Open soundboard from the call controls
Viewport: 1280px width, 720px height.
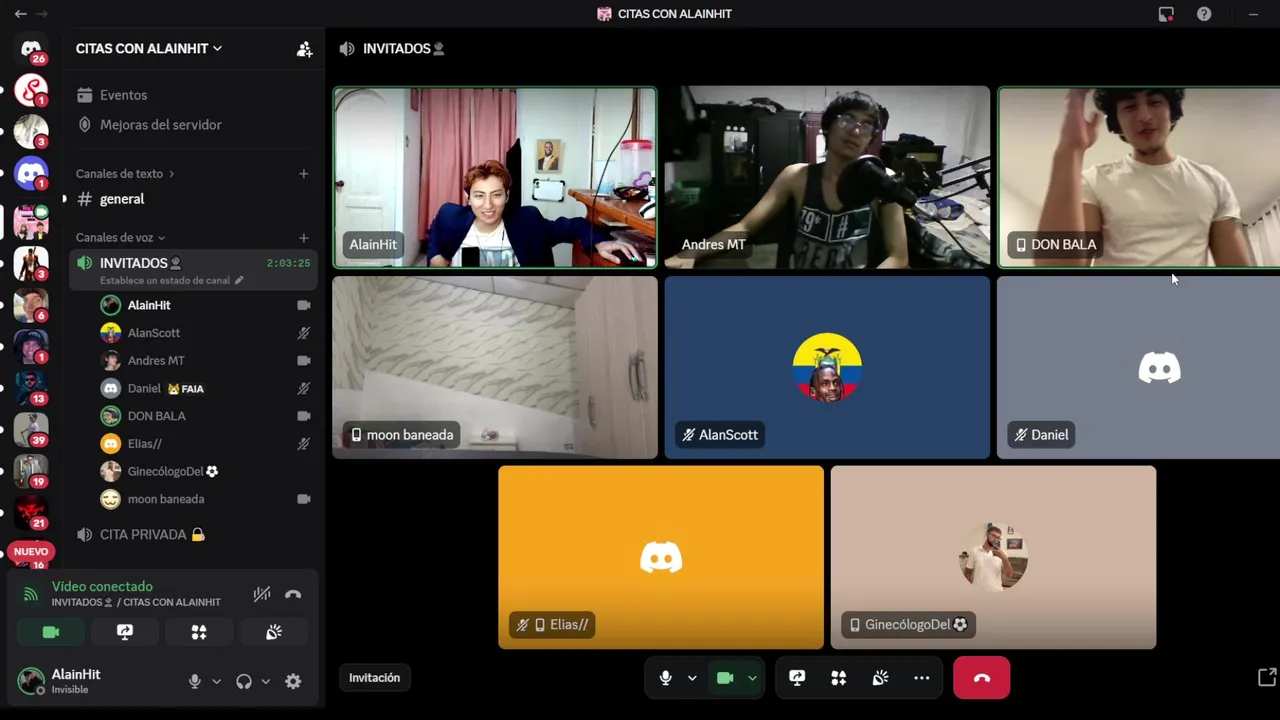point(880,678)
